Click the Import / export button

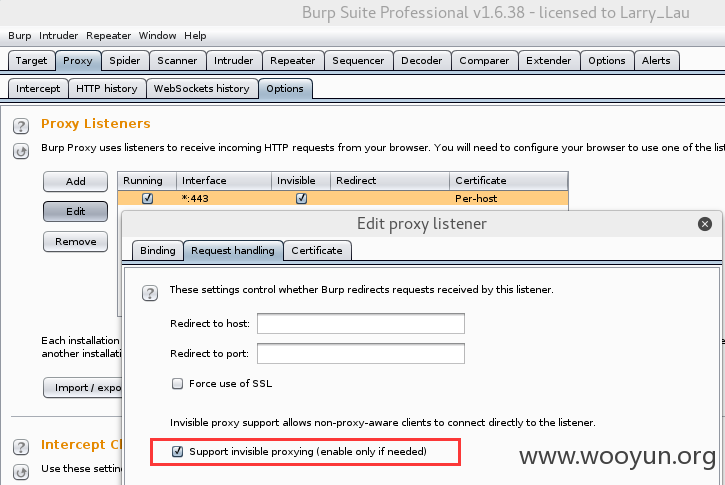click(x=83, y=387)
